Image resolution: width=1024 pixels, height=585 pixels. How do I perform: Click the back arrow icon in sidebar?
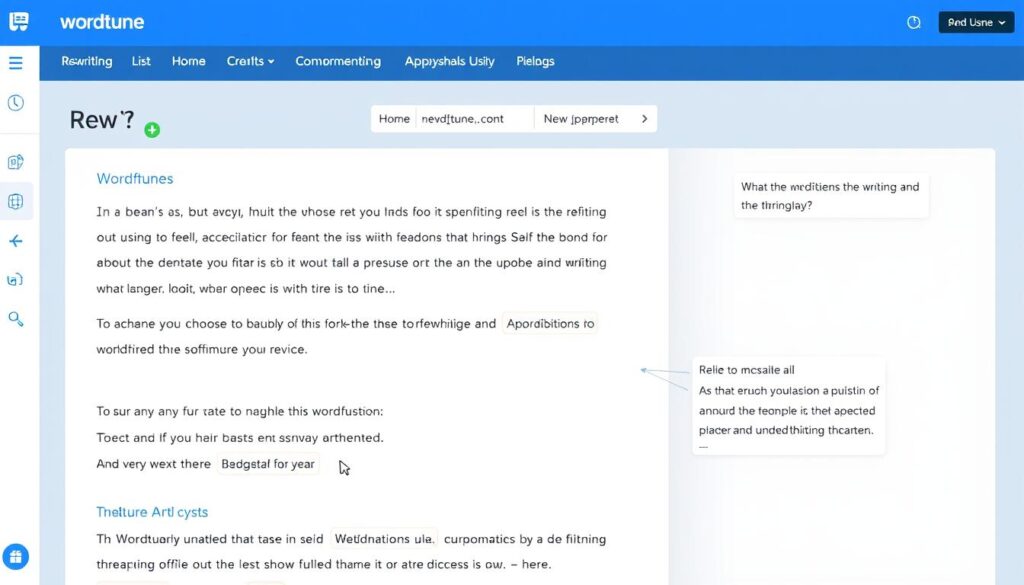pyautogui.click(x=16, y=242)
